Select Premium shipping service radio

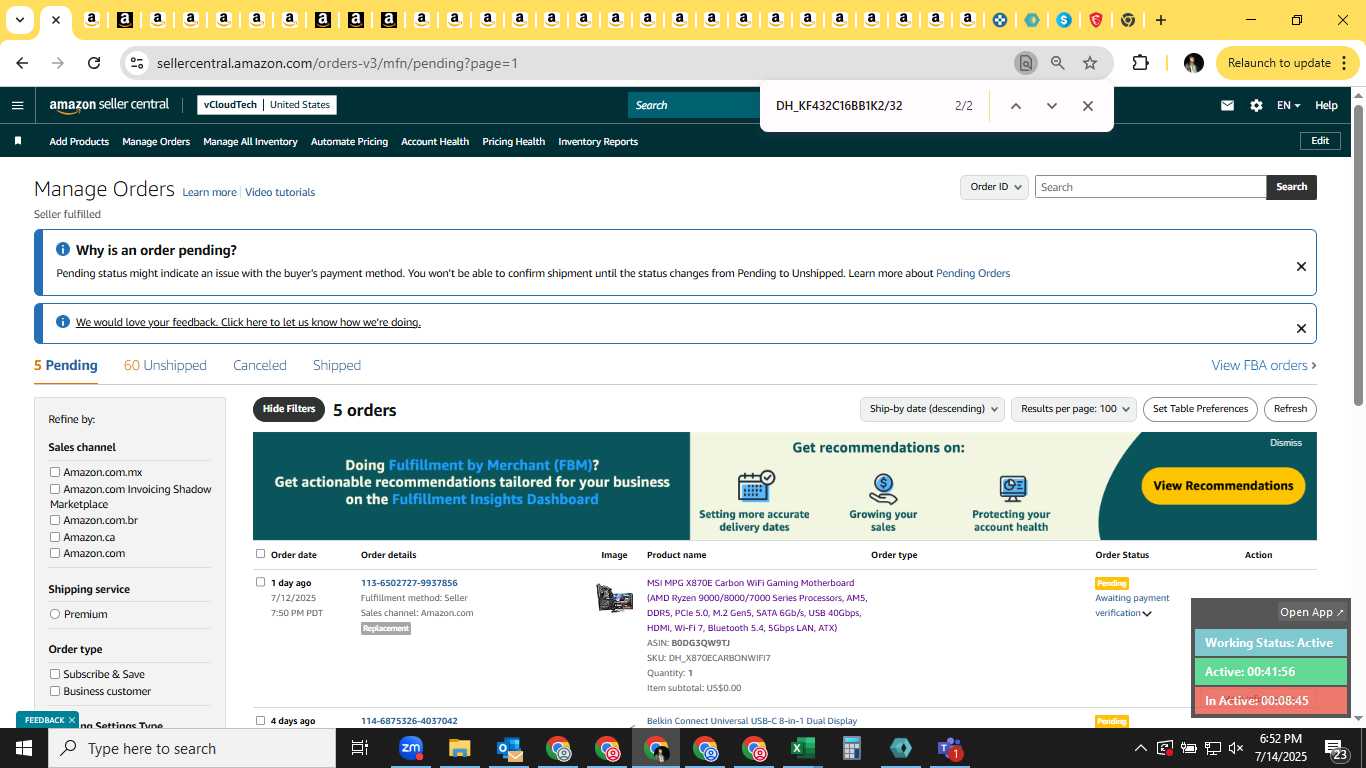click(x=55, y=614)
